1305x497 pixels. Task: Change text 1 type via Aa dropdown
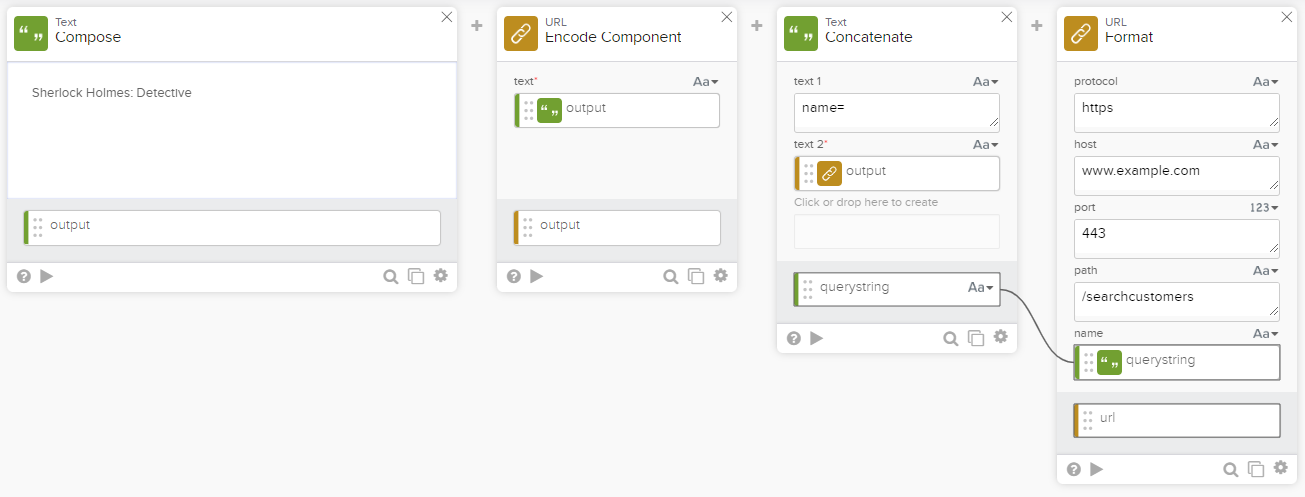[x=985, y=82]
